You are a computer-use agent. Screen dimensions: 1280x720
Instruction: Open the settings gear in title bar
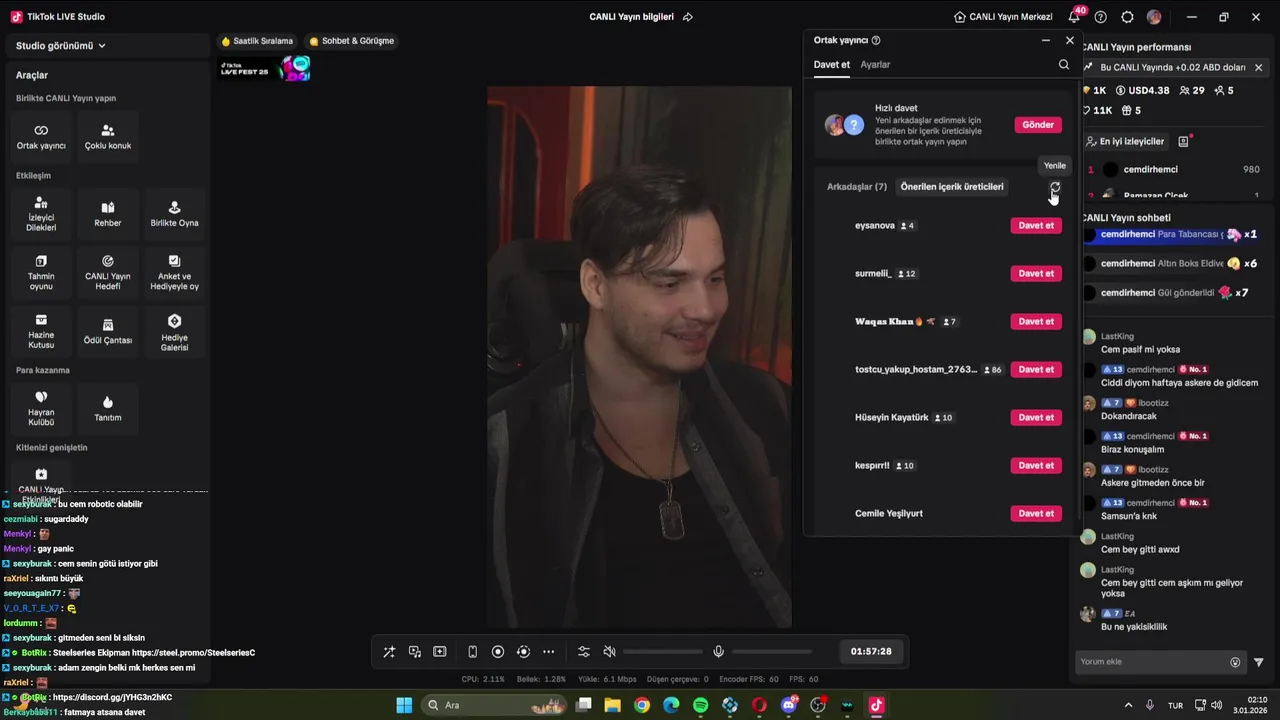click(1128, 17)
